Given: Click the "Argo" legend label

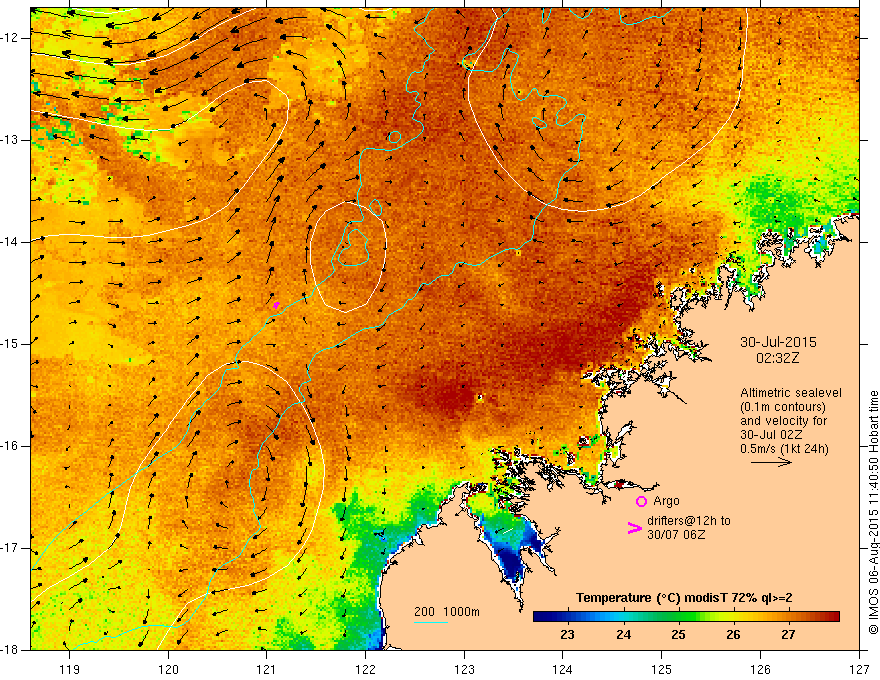Looking at the screenshot, I should 666,501.
